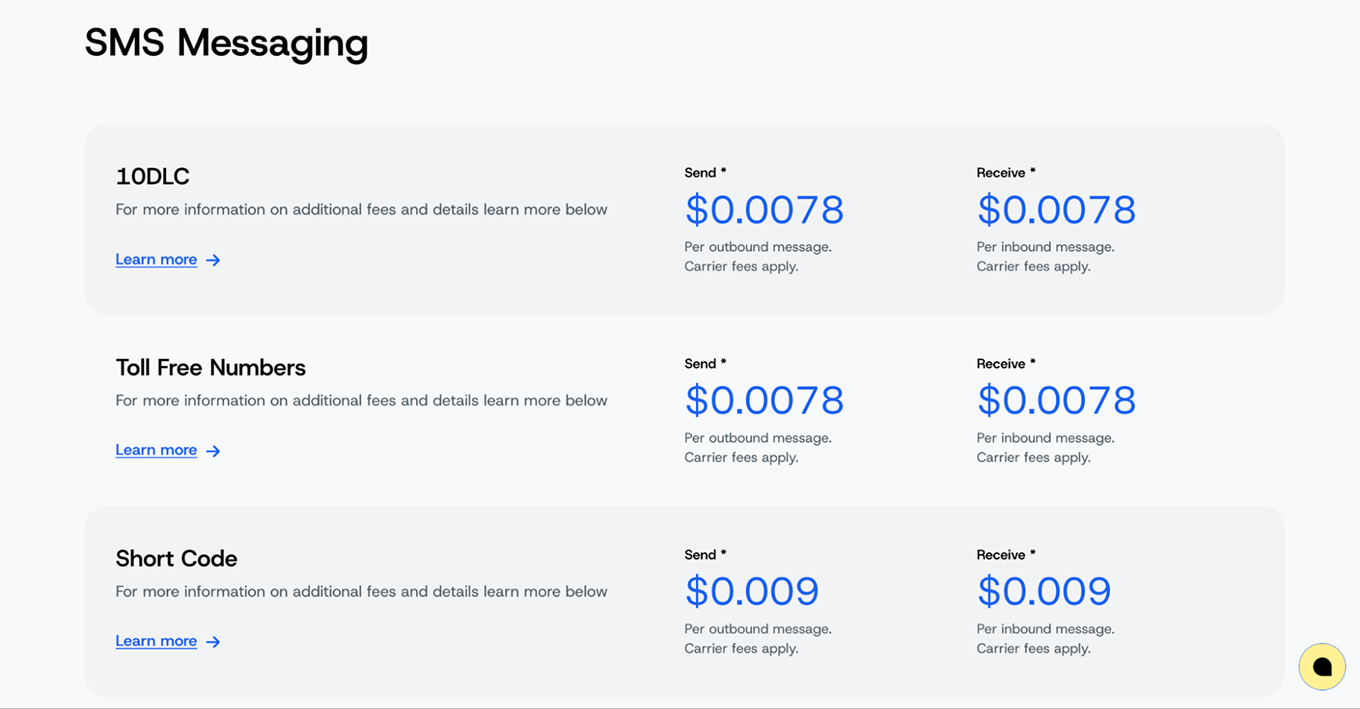This screenshot has height=709, width=1360.
Task: Open the Short Code Learn more link
Action: (156, 642)
